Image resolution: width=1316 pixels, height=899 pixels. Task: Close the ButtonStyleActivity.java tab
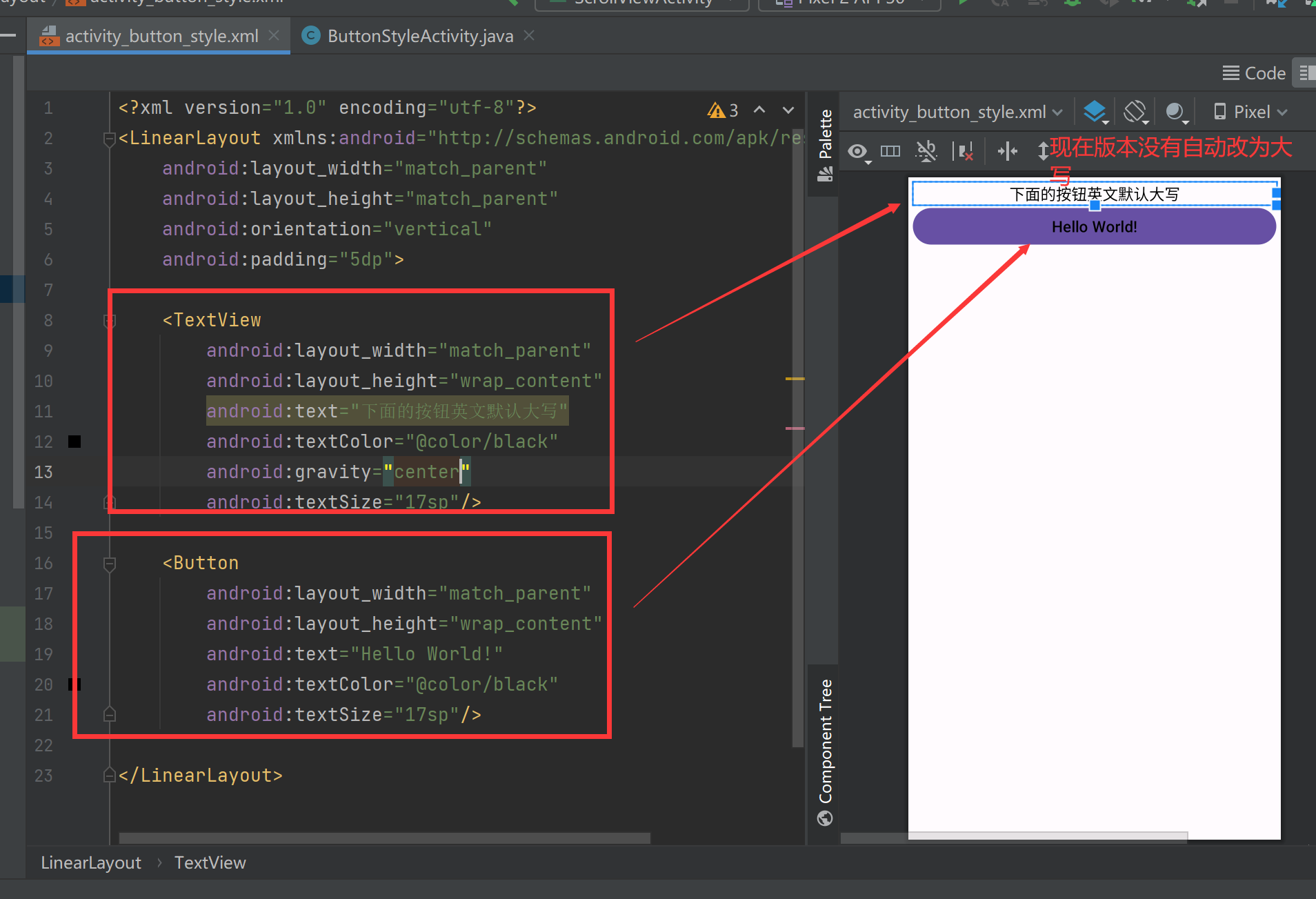529,35
